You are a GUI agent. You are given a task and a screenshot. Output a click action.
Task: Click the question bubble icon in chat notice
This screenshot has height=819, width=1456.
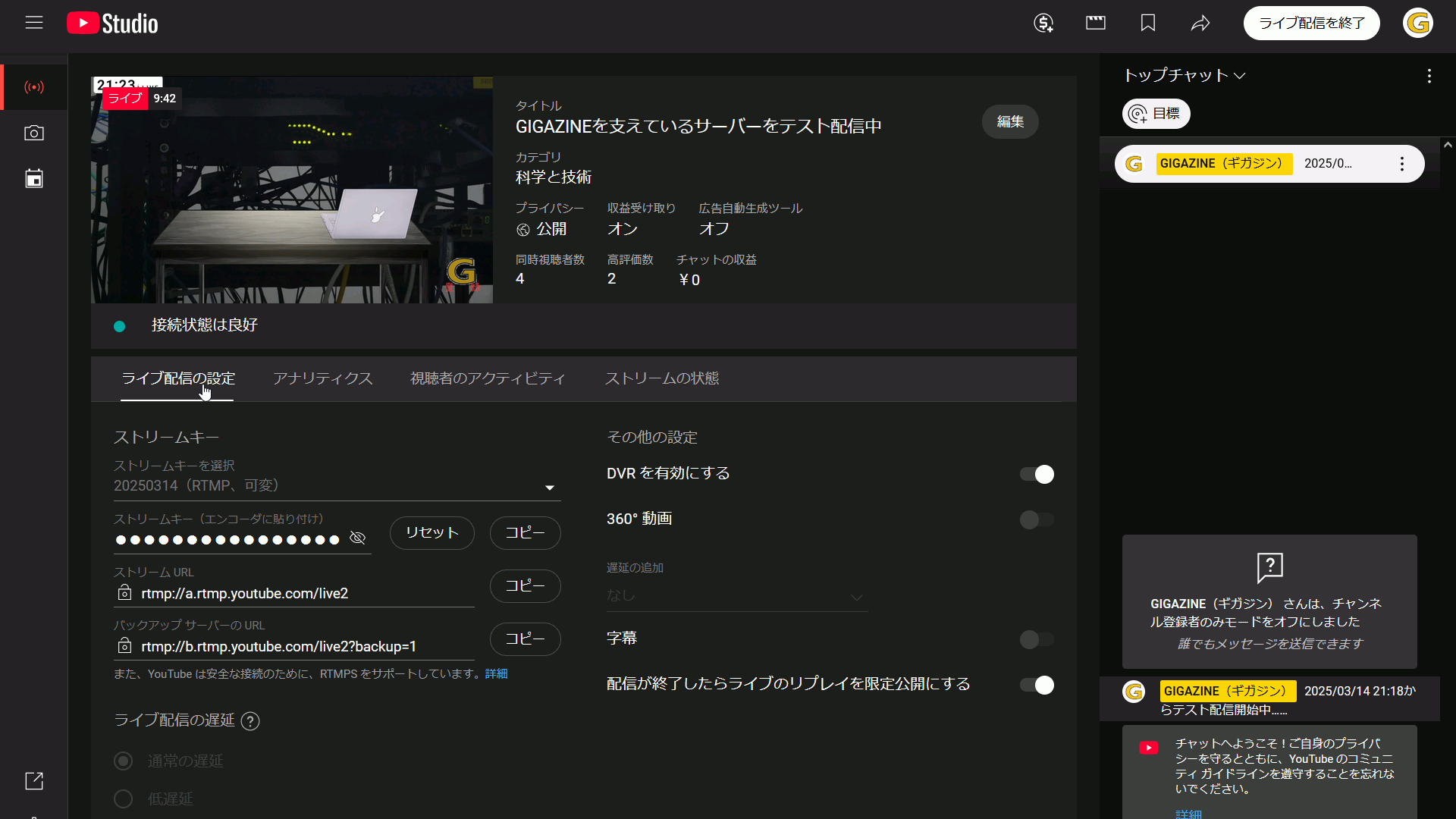pos(1270,567)
